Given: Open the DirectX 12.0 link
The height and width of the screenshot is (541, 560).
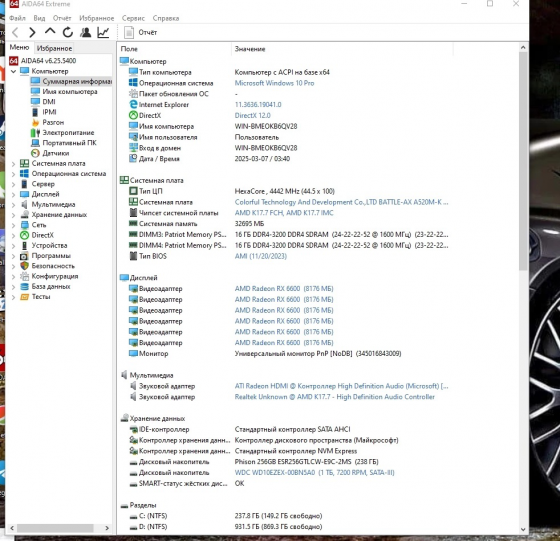Looking at the screenshot, I should (x=252, y=116).
